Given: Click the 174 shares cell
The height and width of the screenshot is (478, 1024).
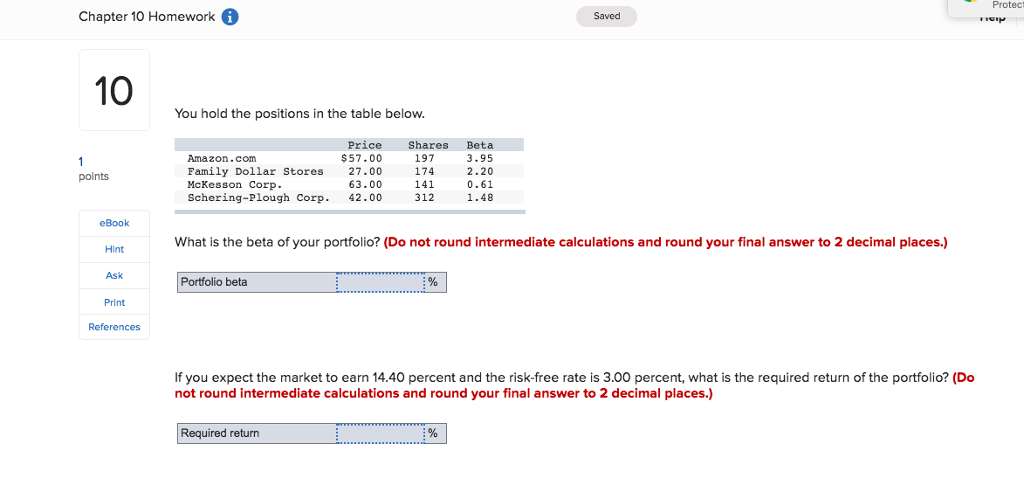Looking at the screenshot, I should (424, 171).
